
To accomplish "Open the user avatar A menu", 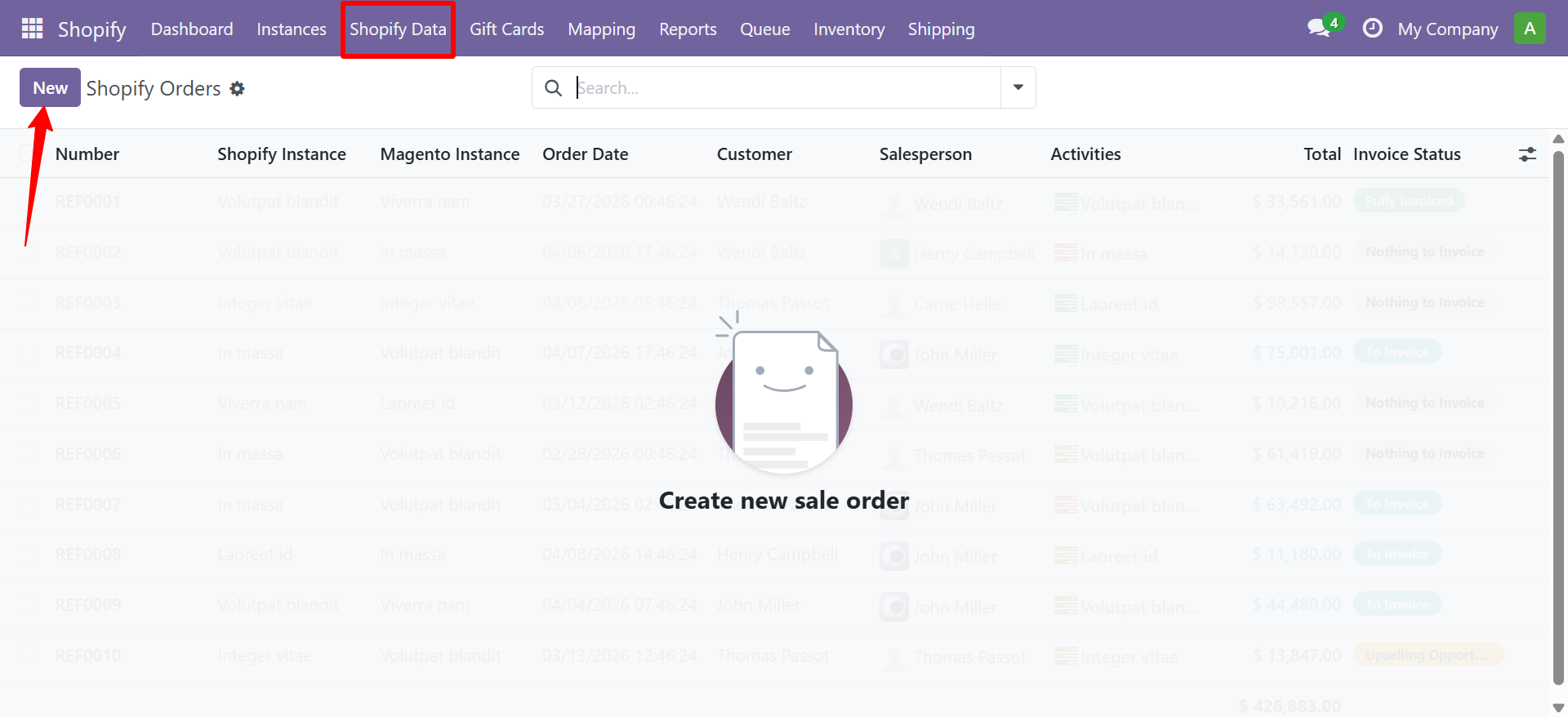I will pos(1530,29).
